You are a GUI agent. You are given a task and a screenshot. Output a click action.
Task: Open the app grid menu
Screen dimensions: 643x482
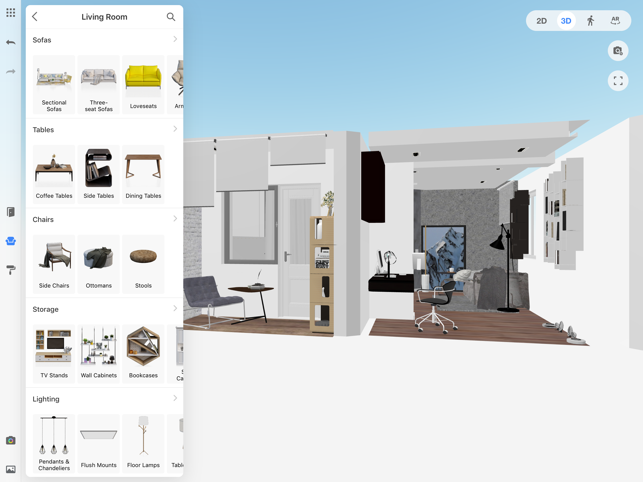click(11, 13)
